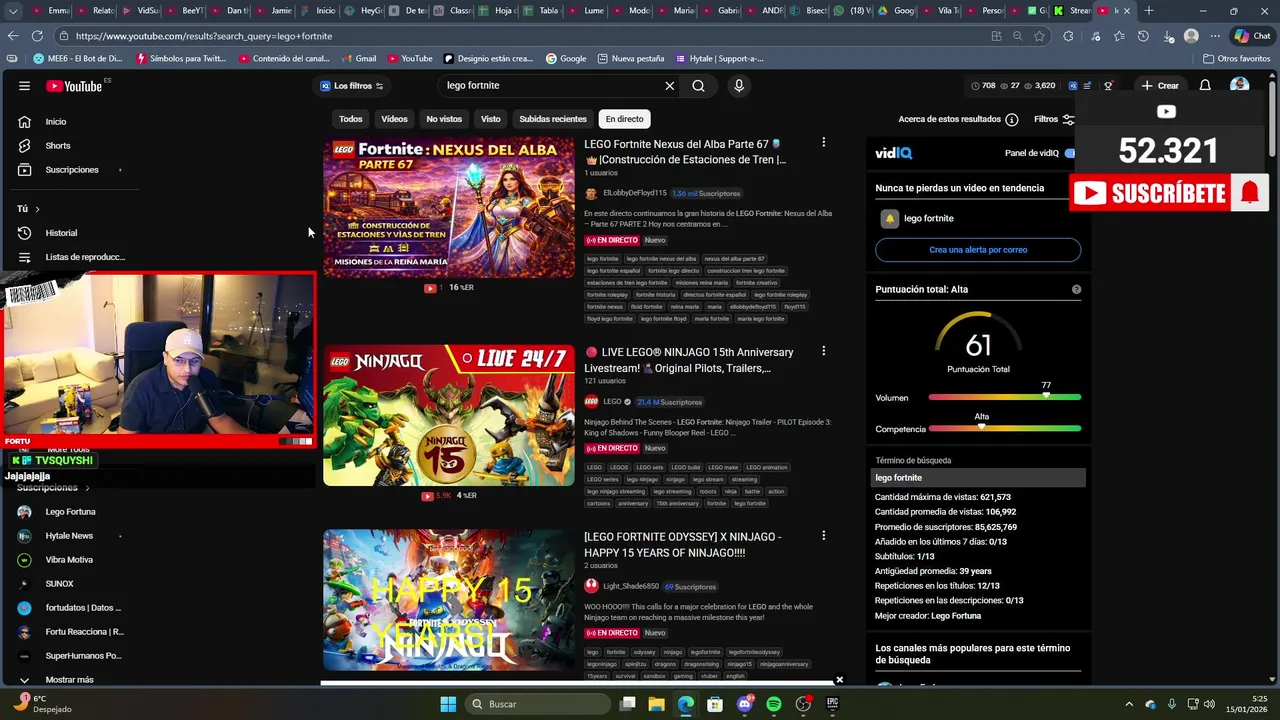Open options menu for Nexus del Alba video
Viewport: 1280px width, 720px height.
click(x=823, y=143)
